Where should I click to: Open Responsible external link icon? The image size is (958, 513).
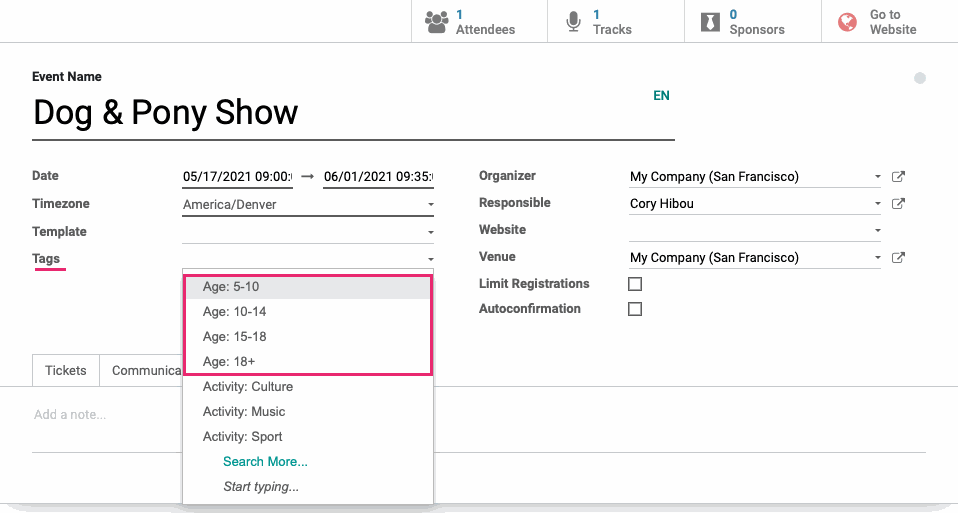point(898,203)
